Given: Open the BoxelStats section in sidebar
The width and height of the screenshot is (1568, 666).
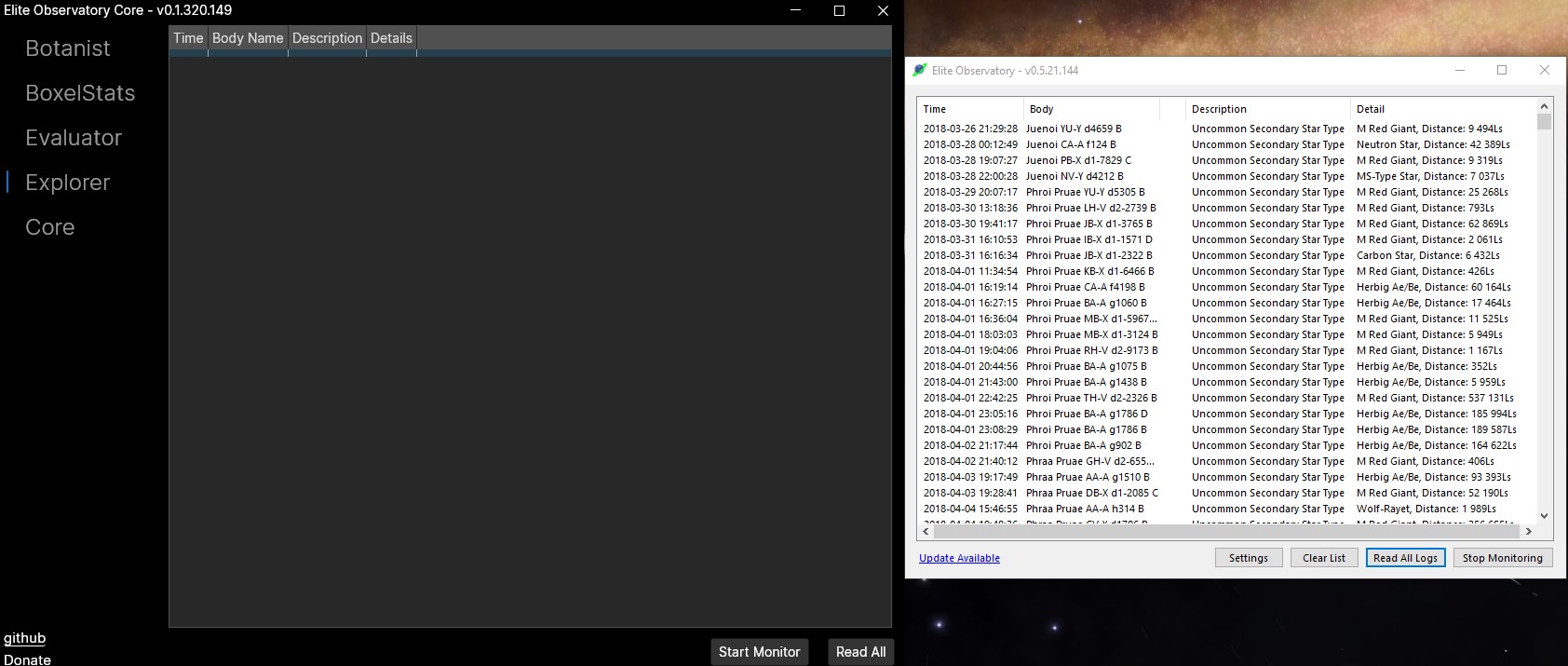Looking at the screenshot, I should (x=80, y=93).
